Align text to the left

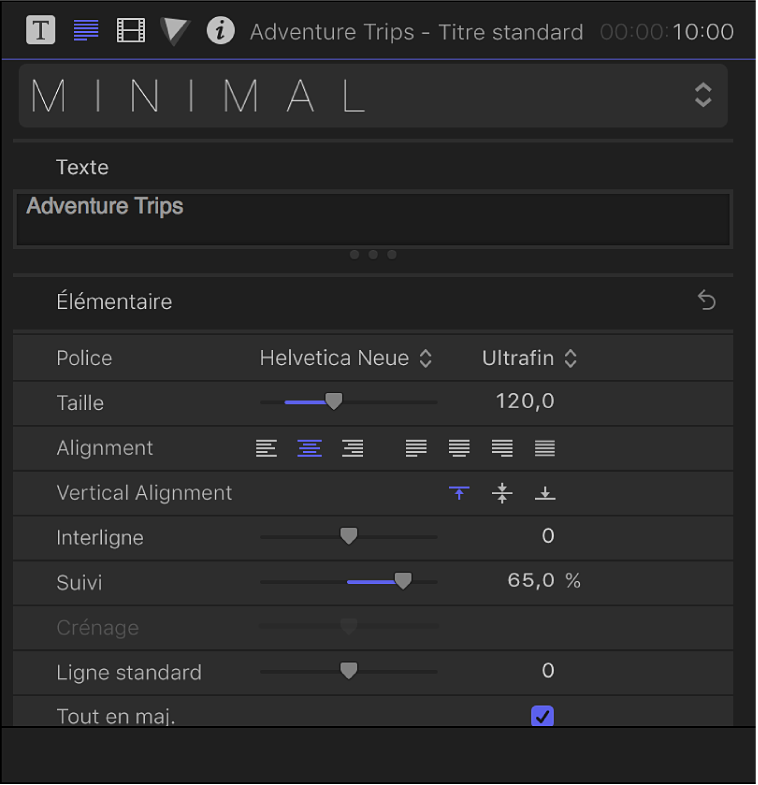click(x=267, y=448)
